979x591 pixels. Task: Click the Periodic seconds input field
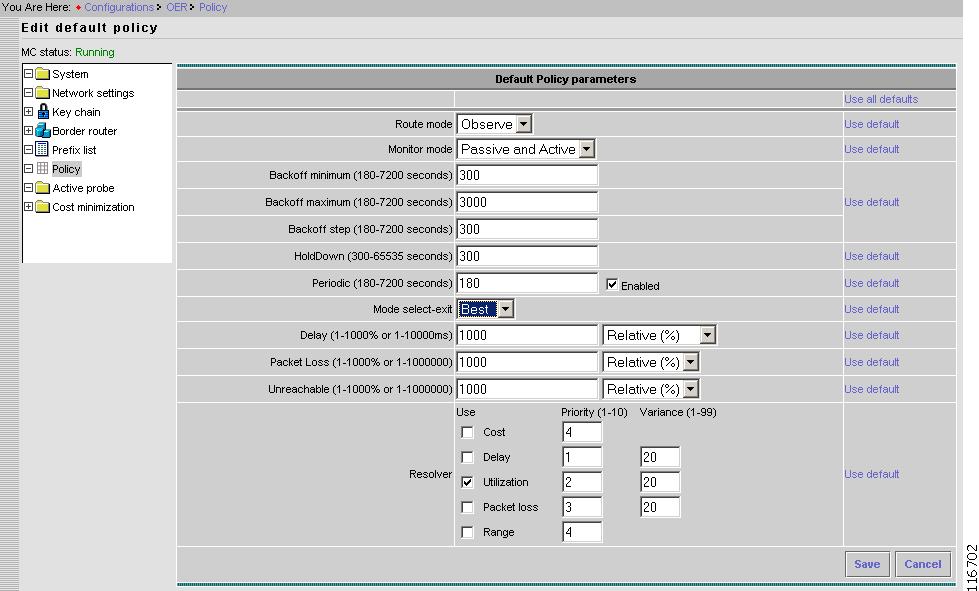tap(527, 283)
